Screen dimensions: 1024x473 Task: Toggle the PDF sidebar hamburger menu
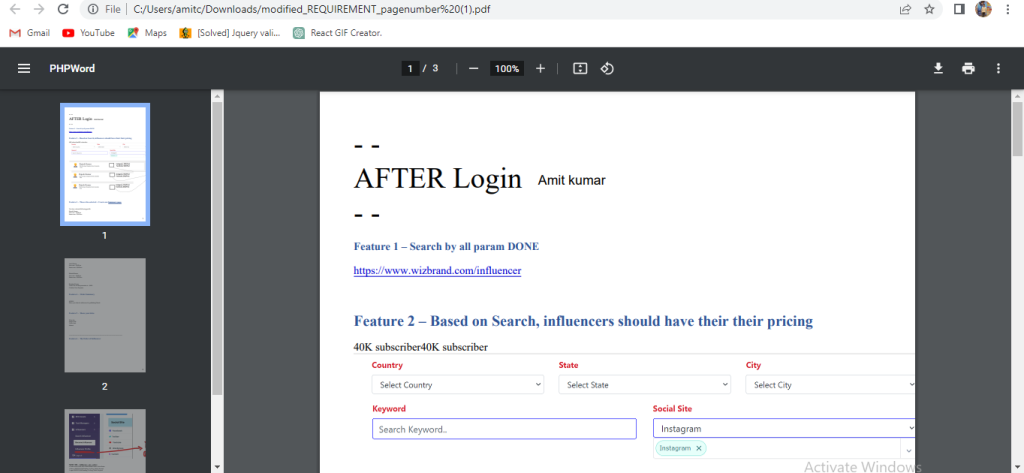tap(24, 69)
